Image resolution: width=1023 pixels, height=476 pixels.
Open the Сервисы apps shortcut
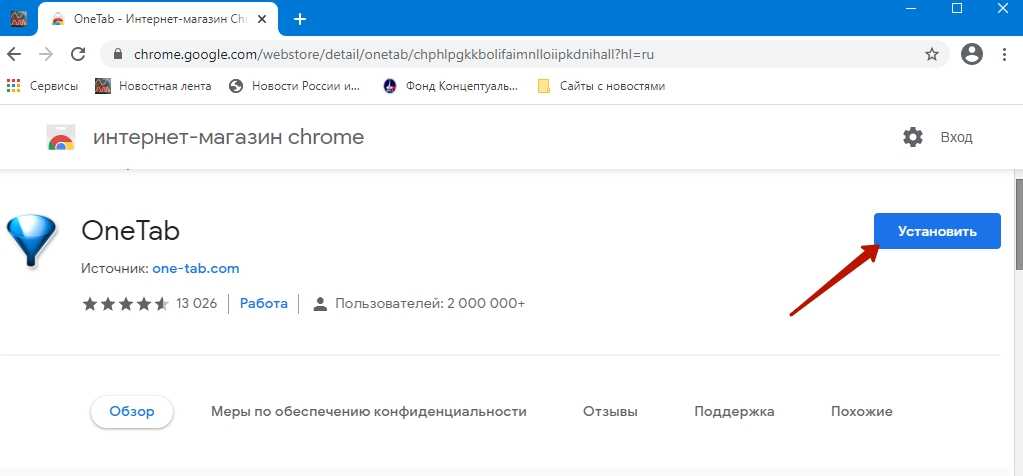tap(42, 86)
